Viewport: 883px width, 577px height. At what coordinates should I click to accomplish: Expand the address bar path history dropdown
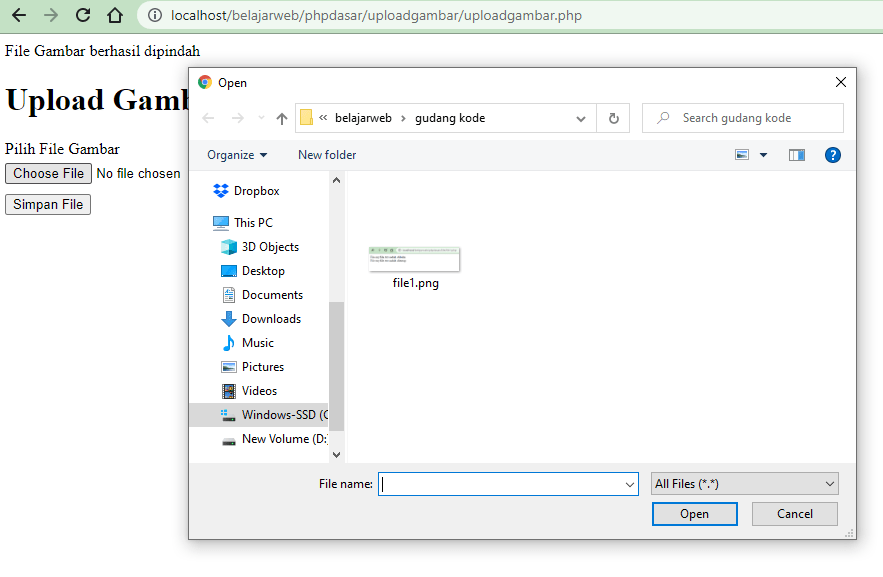click(x=581, y=118)
